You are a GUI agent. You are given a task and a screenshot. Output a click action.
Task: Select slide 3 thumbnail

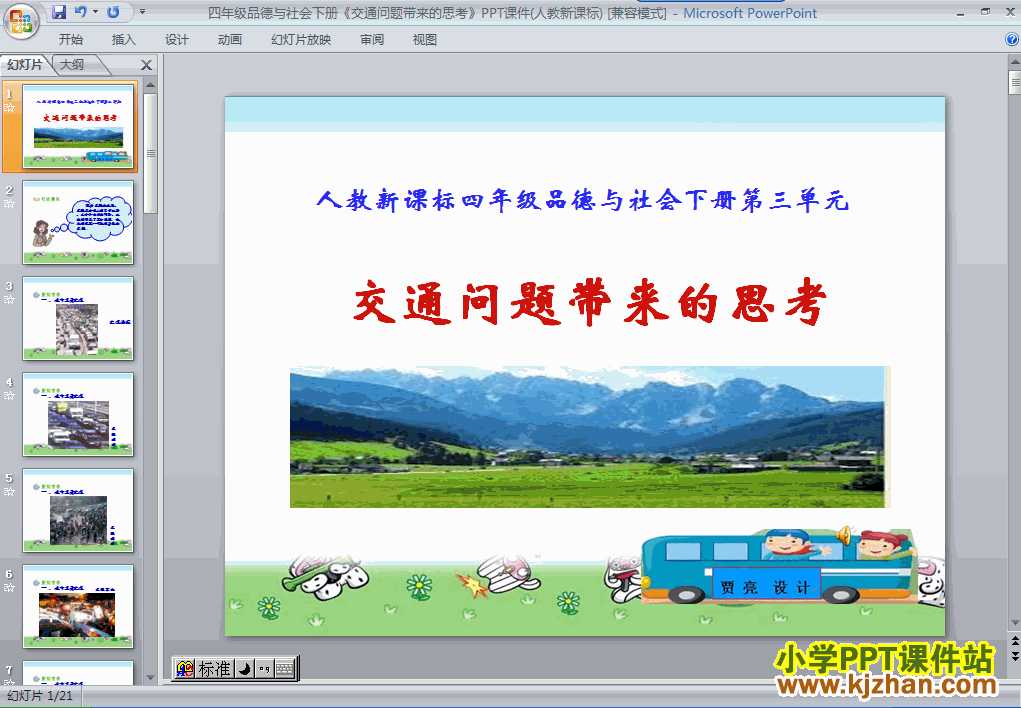(78, 318)
